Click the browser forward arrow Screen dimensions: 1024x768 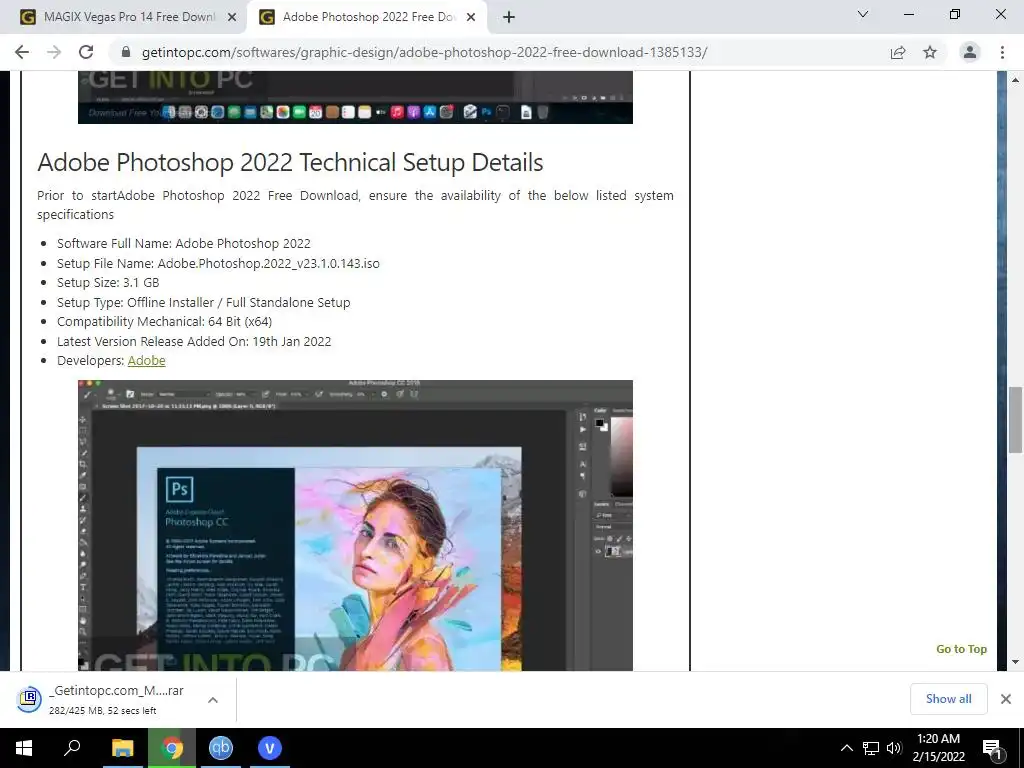[54, 52]
